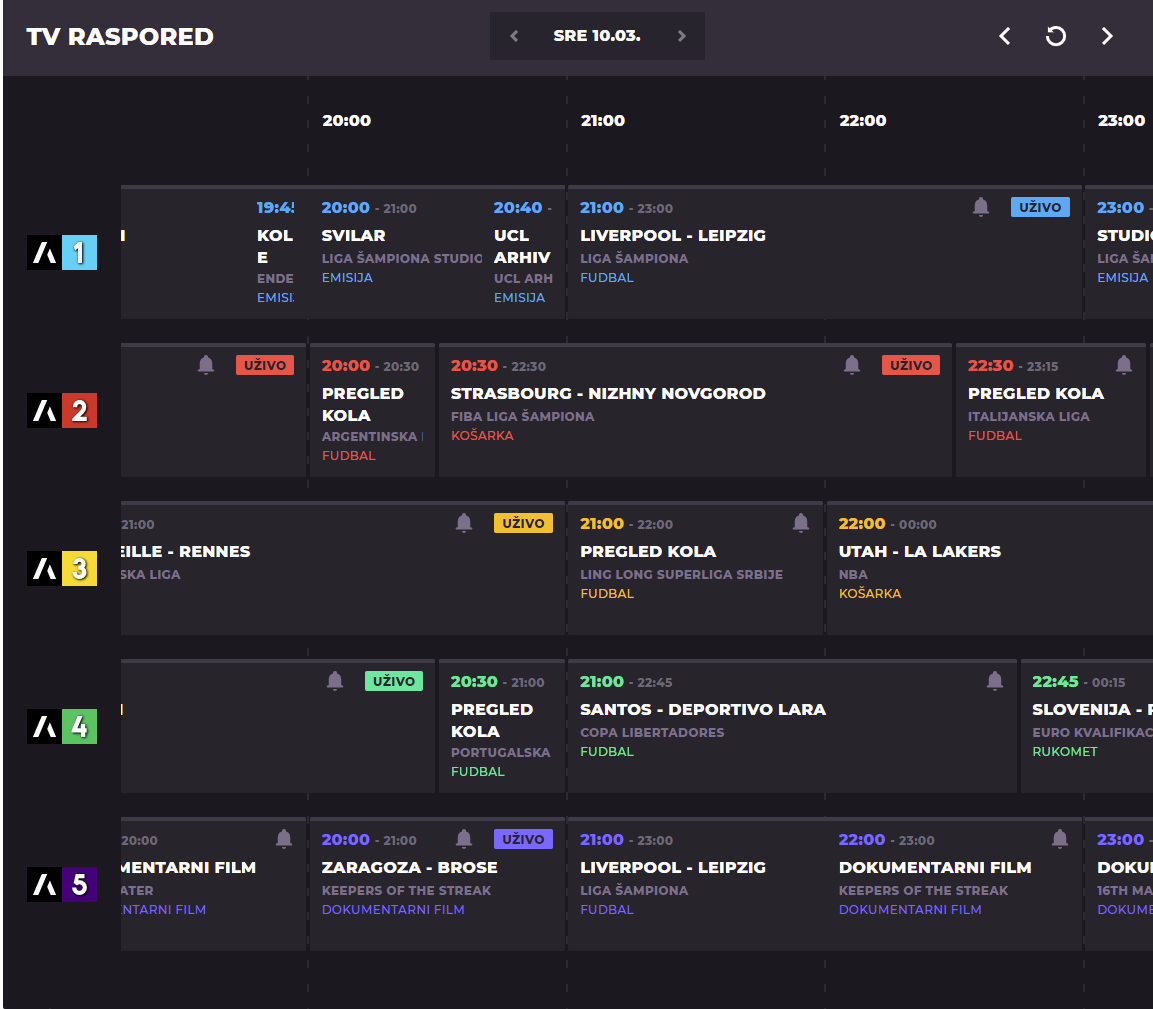Screen dimensions: 1153x1009
Task: Set reminder bell for 21:00 Pregled Kola Superliga Srbije
Action: click(x=801, y=523)
